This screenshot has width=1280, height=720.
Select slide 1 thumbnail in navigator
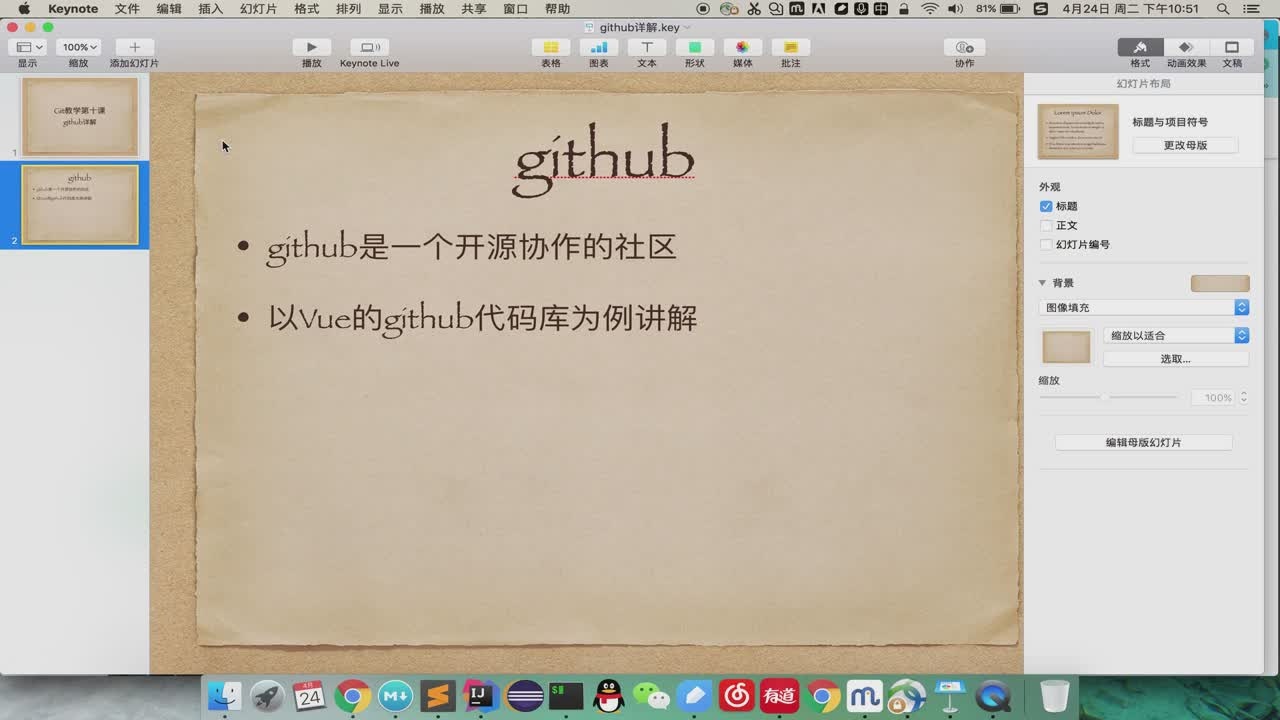[x=80, y=117]
